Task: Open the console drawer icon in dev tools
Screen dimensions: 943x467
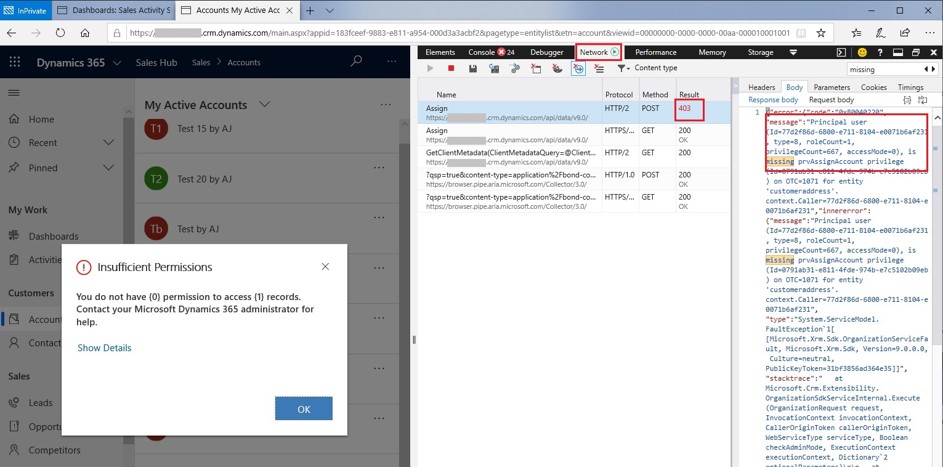Action: (842, 52)
